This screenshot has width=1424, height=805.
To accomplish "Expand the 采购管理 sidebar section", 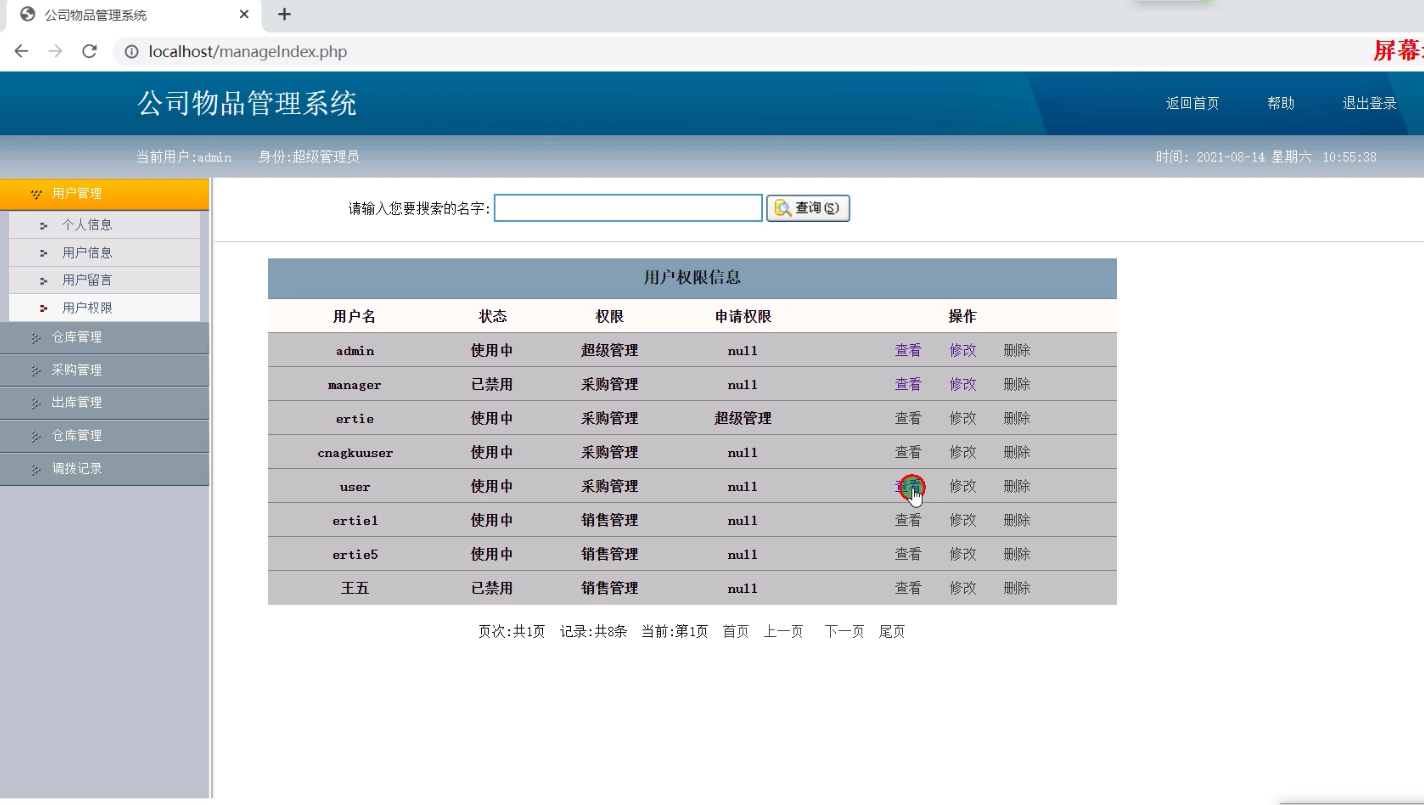I will [x=104, y=370].
